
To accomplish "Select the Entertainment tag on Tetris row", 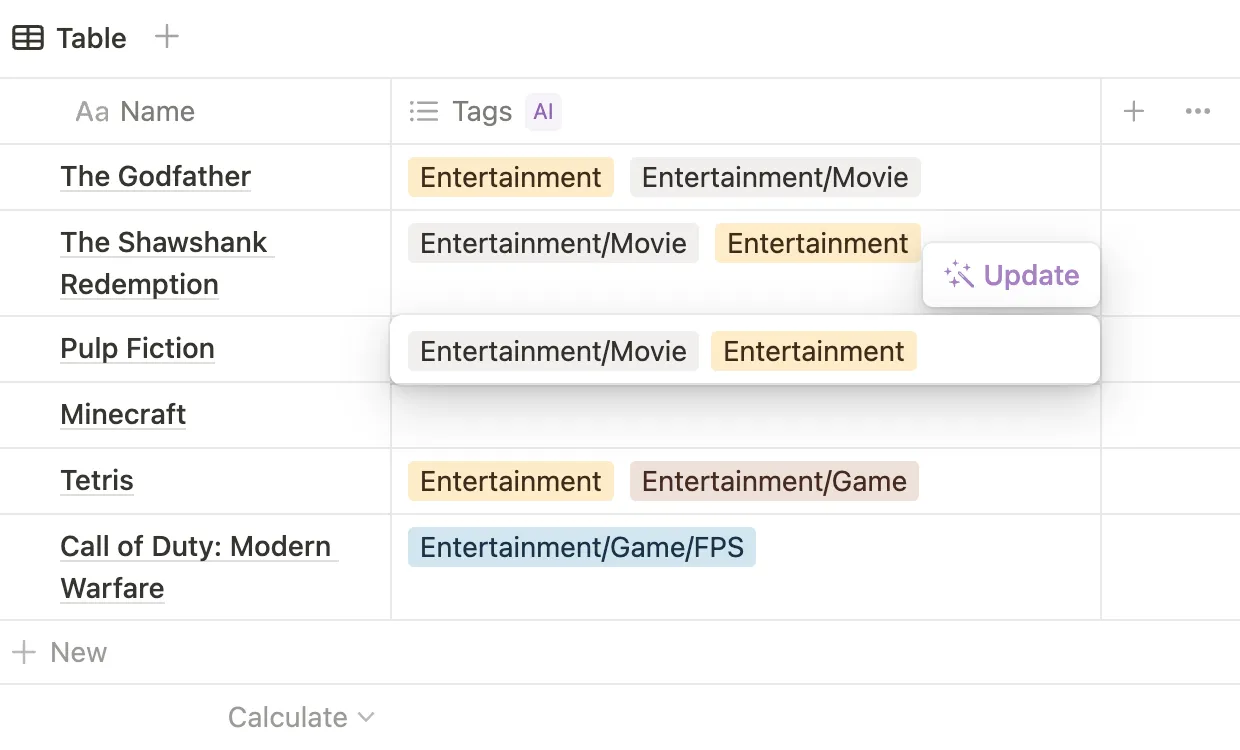I will [x=510, y=481].
